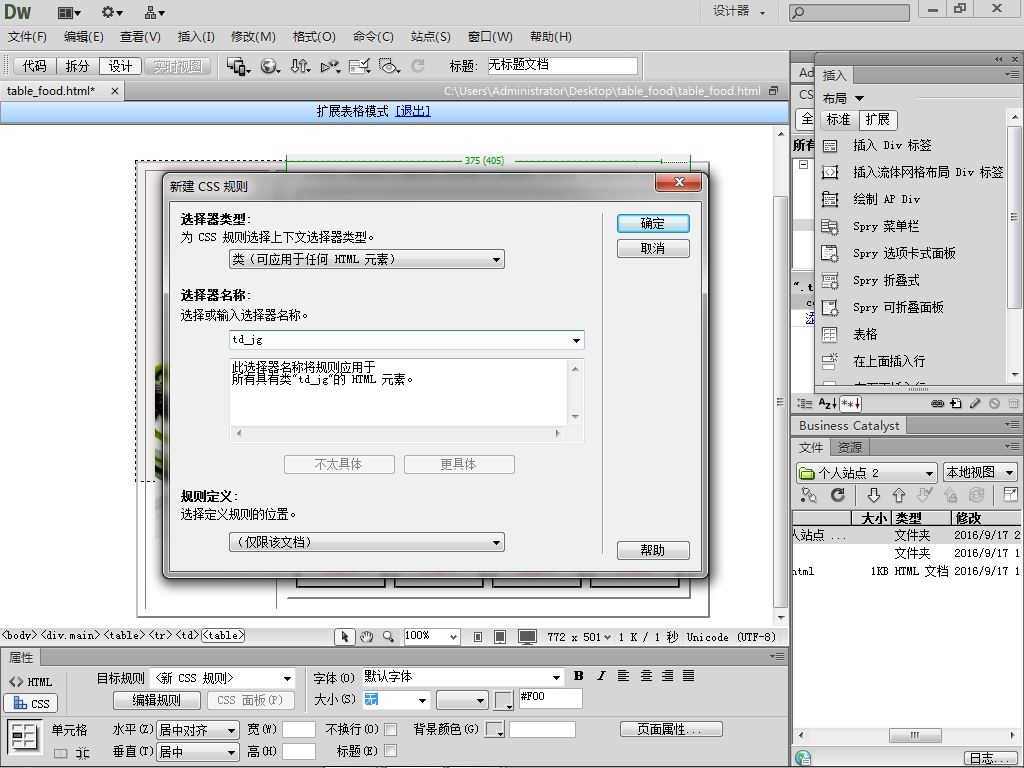The image size is (1024, 768).
Task: Click the document title input field
Action: [562, 66]
